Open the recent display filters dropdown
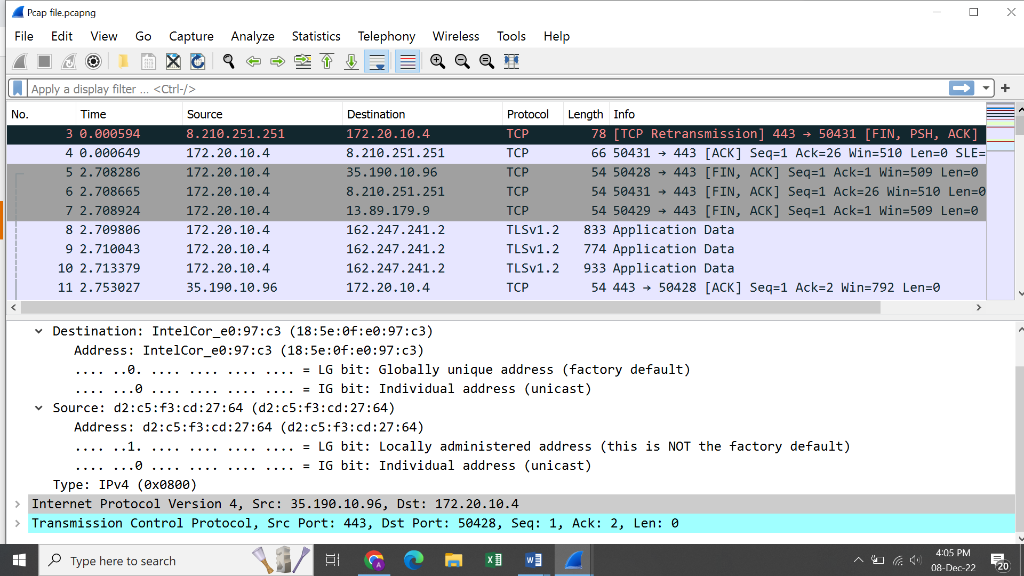The image size is (1024, 576). [x=985, y=88]
